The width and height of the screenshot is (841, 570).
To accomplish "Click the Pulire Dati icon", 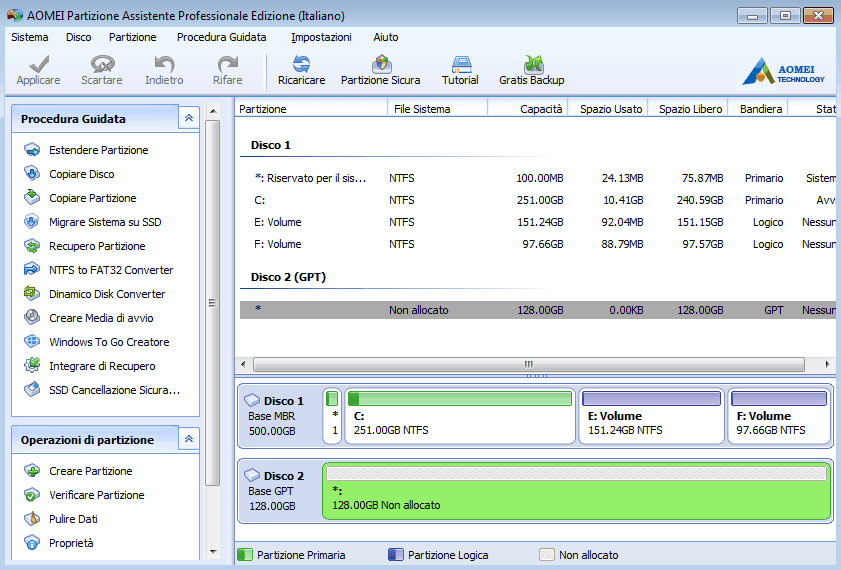I will coord(32,519).
